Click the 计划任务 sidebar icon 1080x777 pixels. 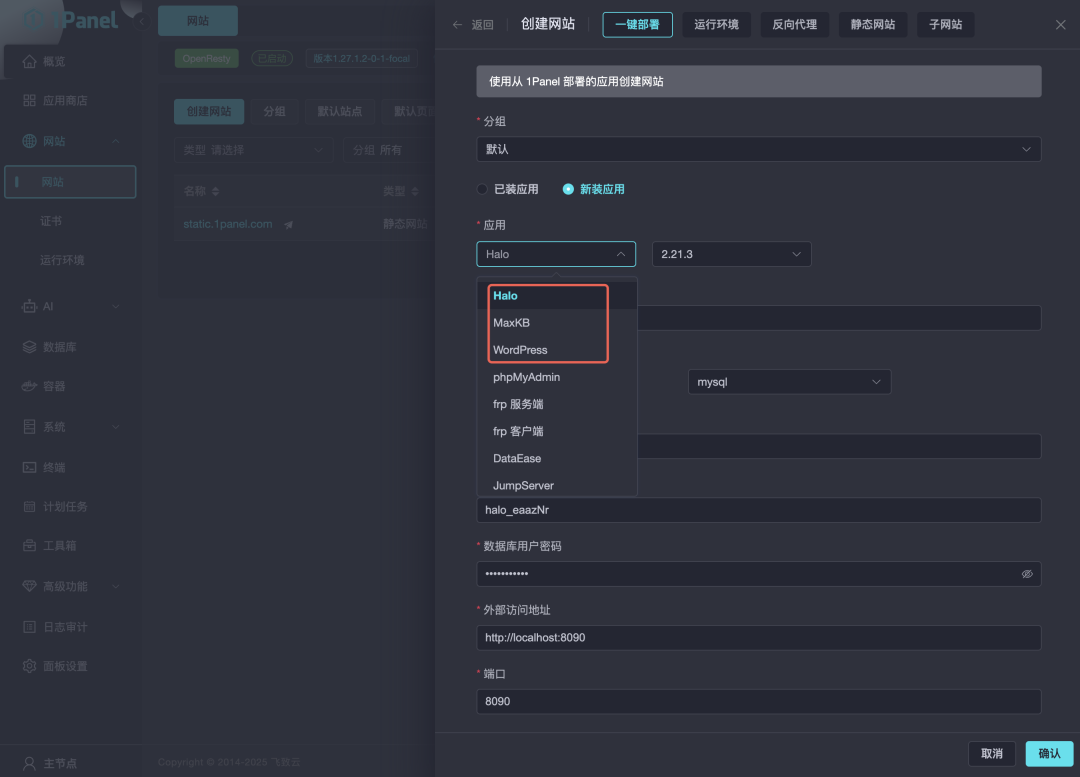coord(29,507)
